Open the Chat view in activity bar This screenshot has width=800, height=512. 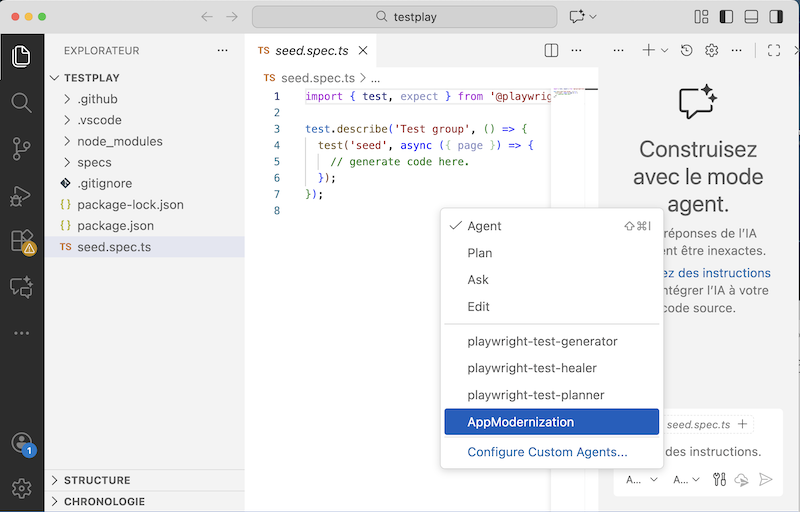[21, 288]
